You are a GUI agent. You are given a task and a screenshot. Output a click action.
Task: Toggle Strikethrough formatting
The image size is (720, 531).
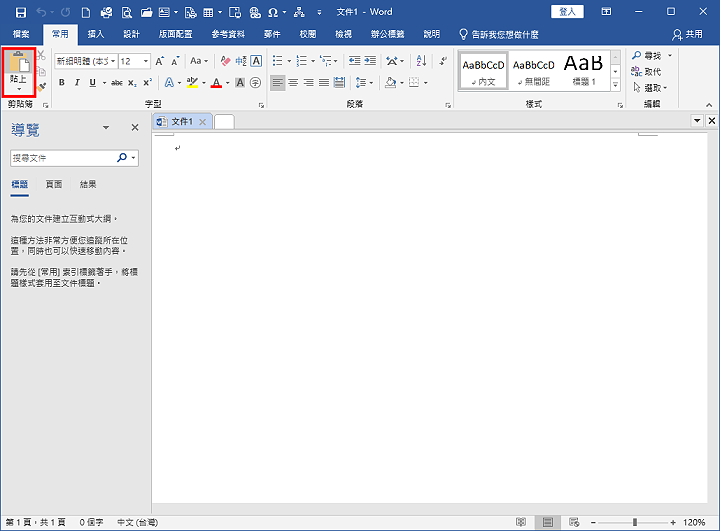click(117, 83)
